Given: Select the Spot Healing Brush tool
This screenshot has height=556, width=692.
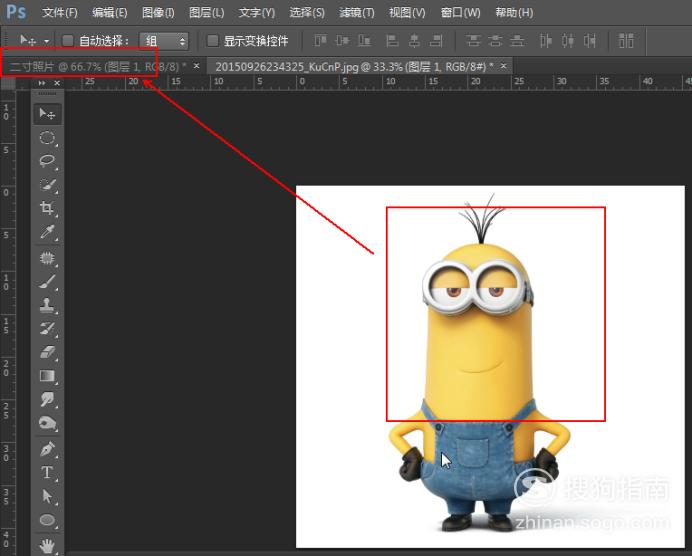Looking at the screenshot, I should point(47,258).
